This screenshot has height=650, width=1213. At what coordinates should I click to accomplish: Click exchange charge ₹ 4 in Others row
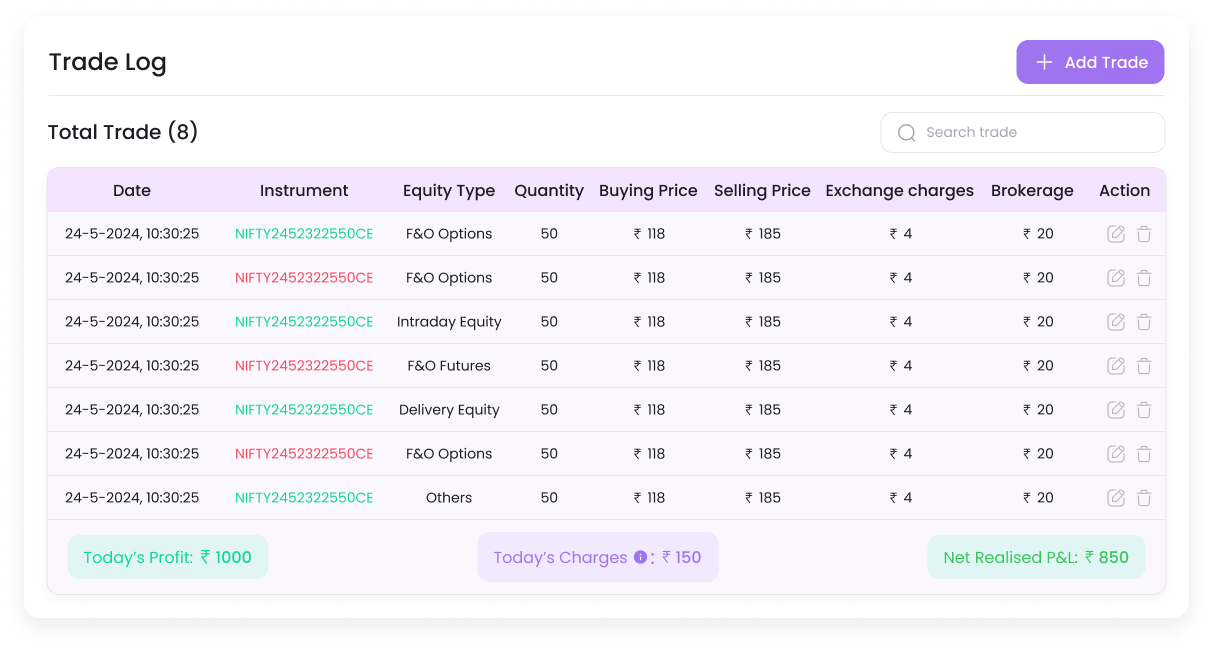(x=901, y=498)
